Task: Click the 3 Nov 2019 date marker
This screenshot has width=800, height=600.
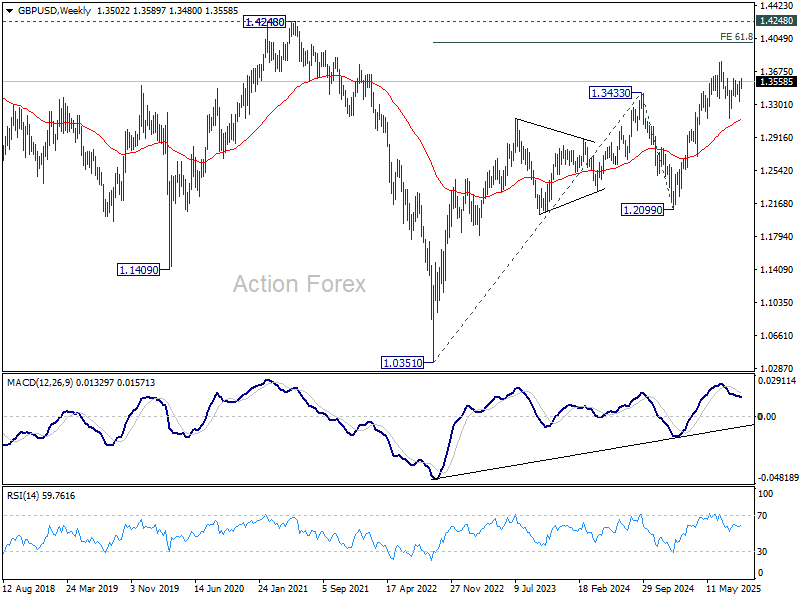Action: coord(155,588)
